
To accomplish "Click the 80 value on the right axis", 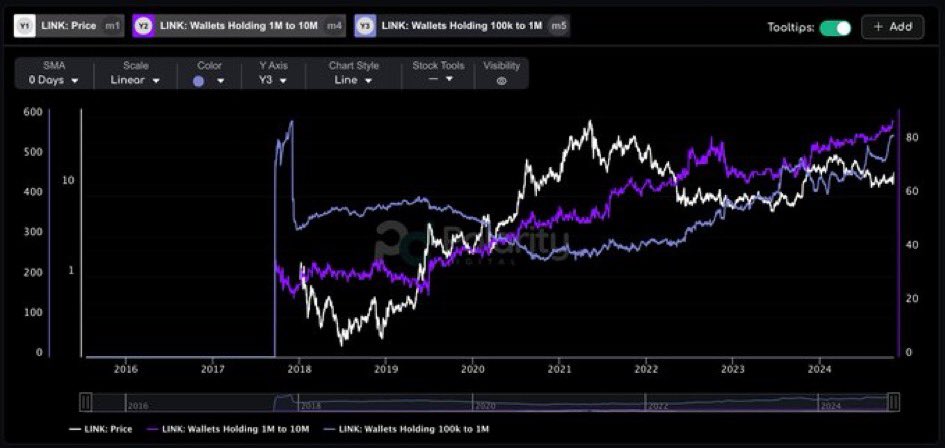I will click(912, 137).
